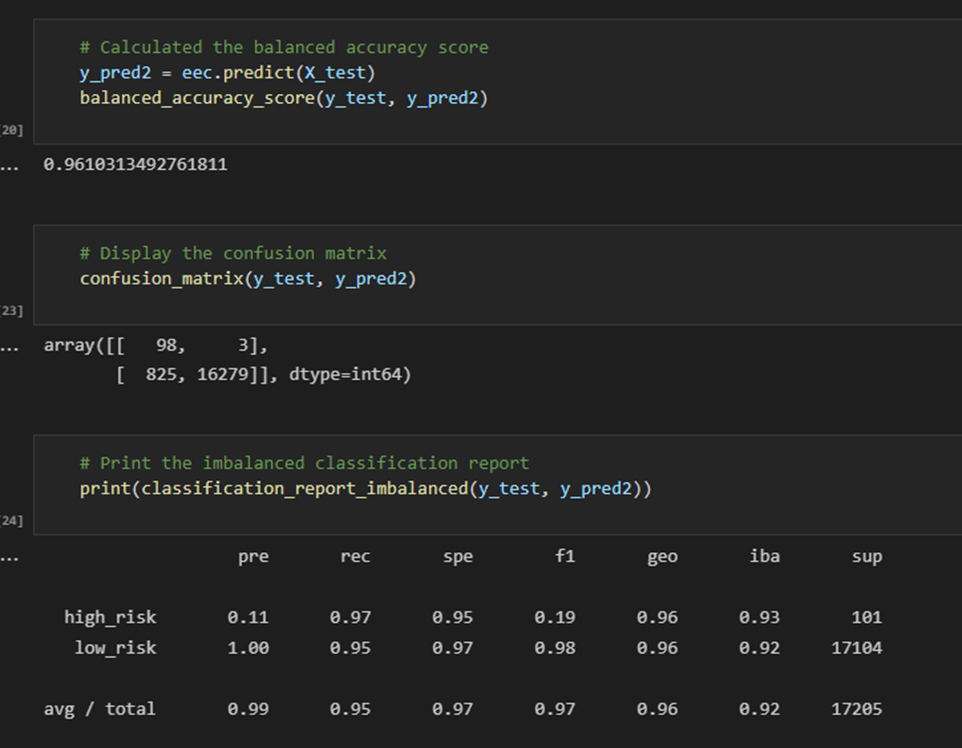
Task: Click the 'pre' column header
Action: pyautogui.click(x=253, y=557)
